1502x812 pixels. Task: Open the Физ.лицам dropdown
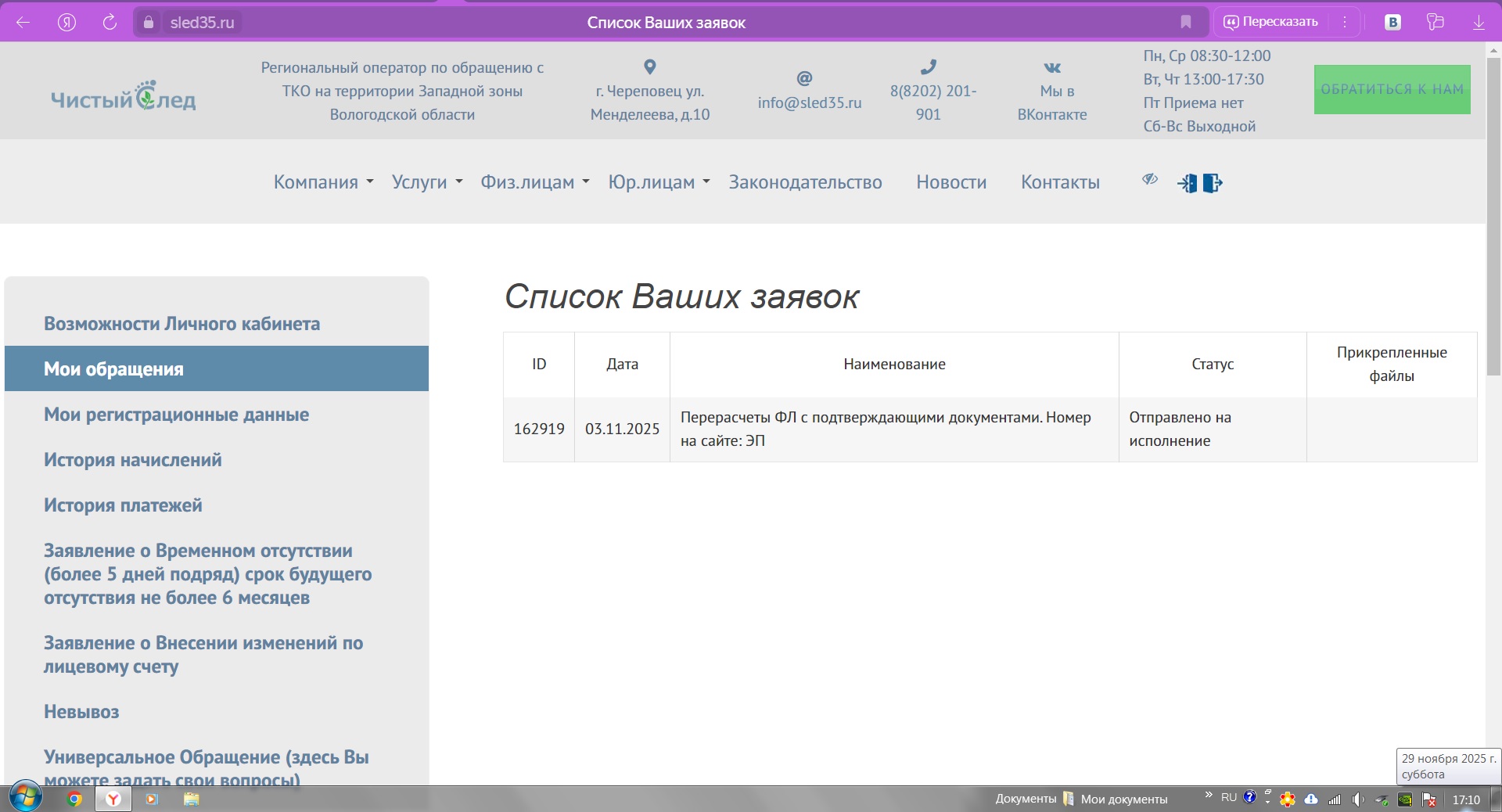534,182
